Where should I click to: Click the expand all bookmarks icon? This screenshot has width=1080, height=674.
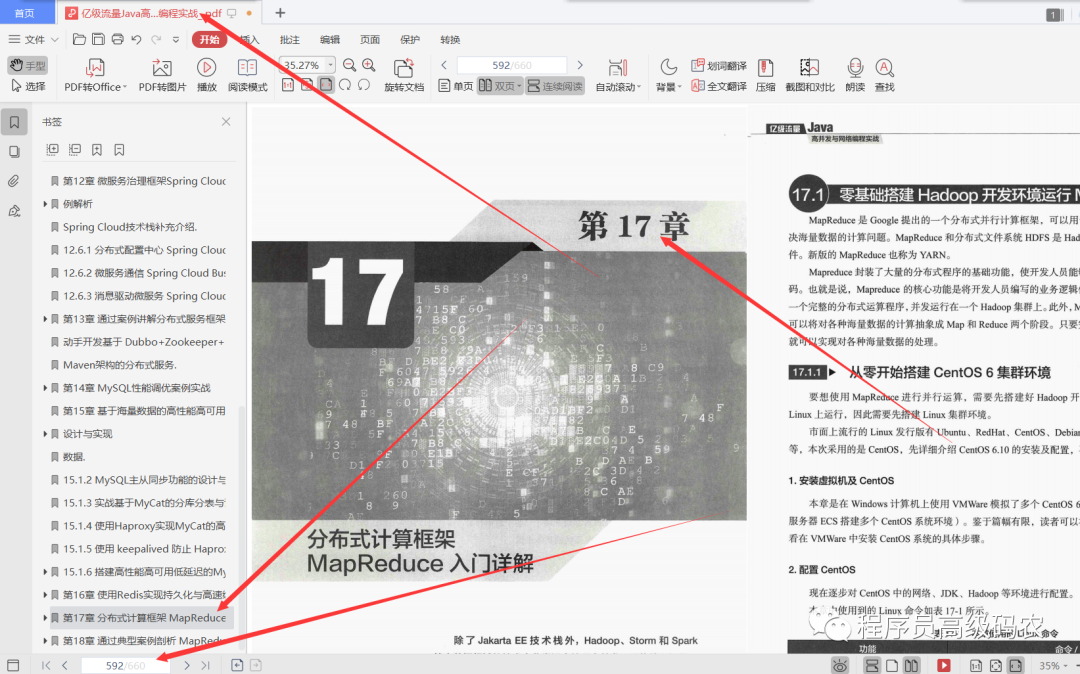pyautogui.click(x=52, y=149)
